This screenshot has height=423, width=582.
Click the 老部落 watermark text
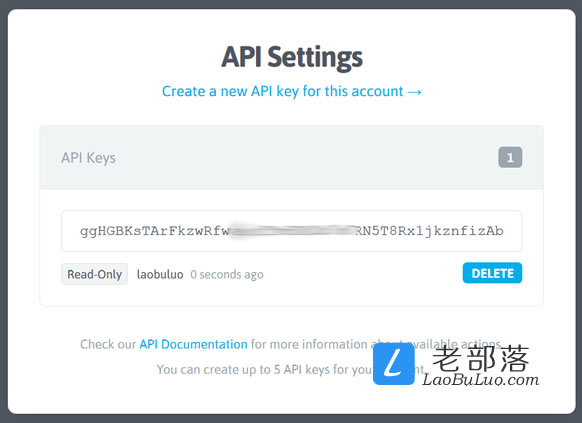tap(481, 358)
